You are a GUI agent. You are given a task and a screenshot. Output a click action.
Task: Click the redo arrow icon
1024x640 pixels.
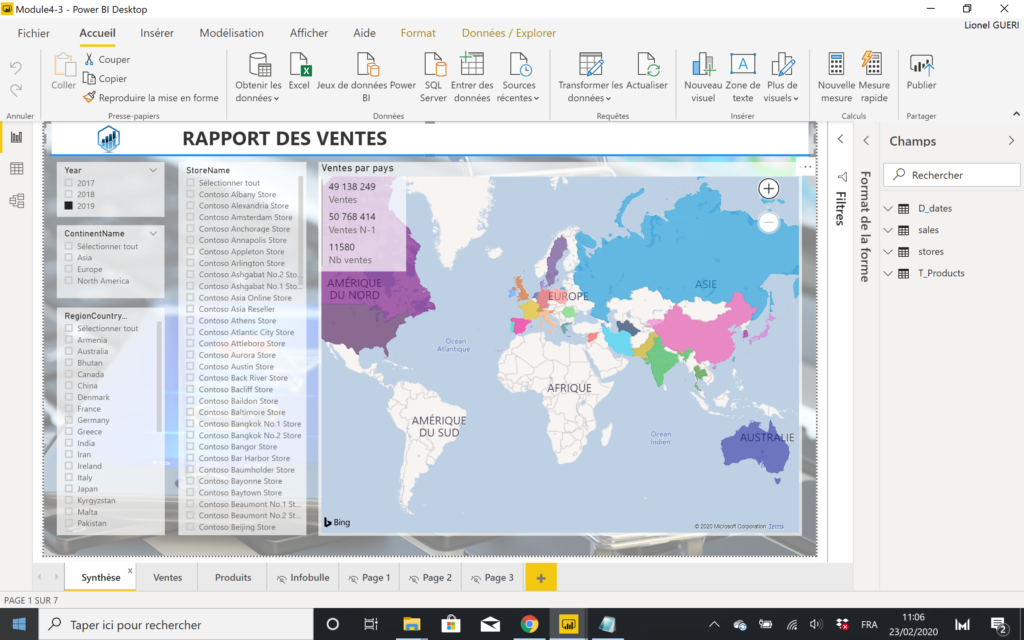pos(16,89)
